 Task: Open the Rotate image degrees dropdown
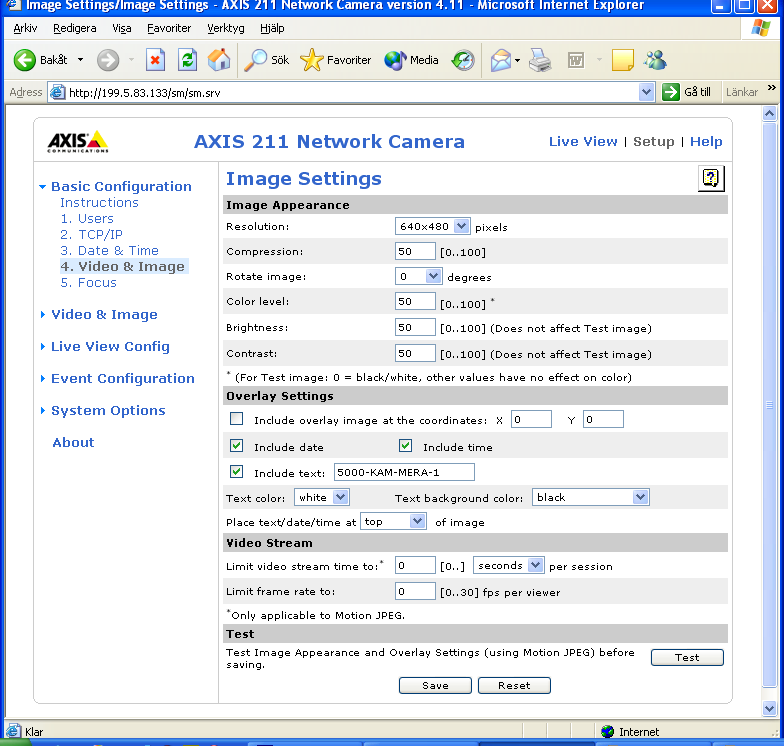pyautogui.click(x=418, y=276)
